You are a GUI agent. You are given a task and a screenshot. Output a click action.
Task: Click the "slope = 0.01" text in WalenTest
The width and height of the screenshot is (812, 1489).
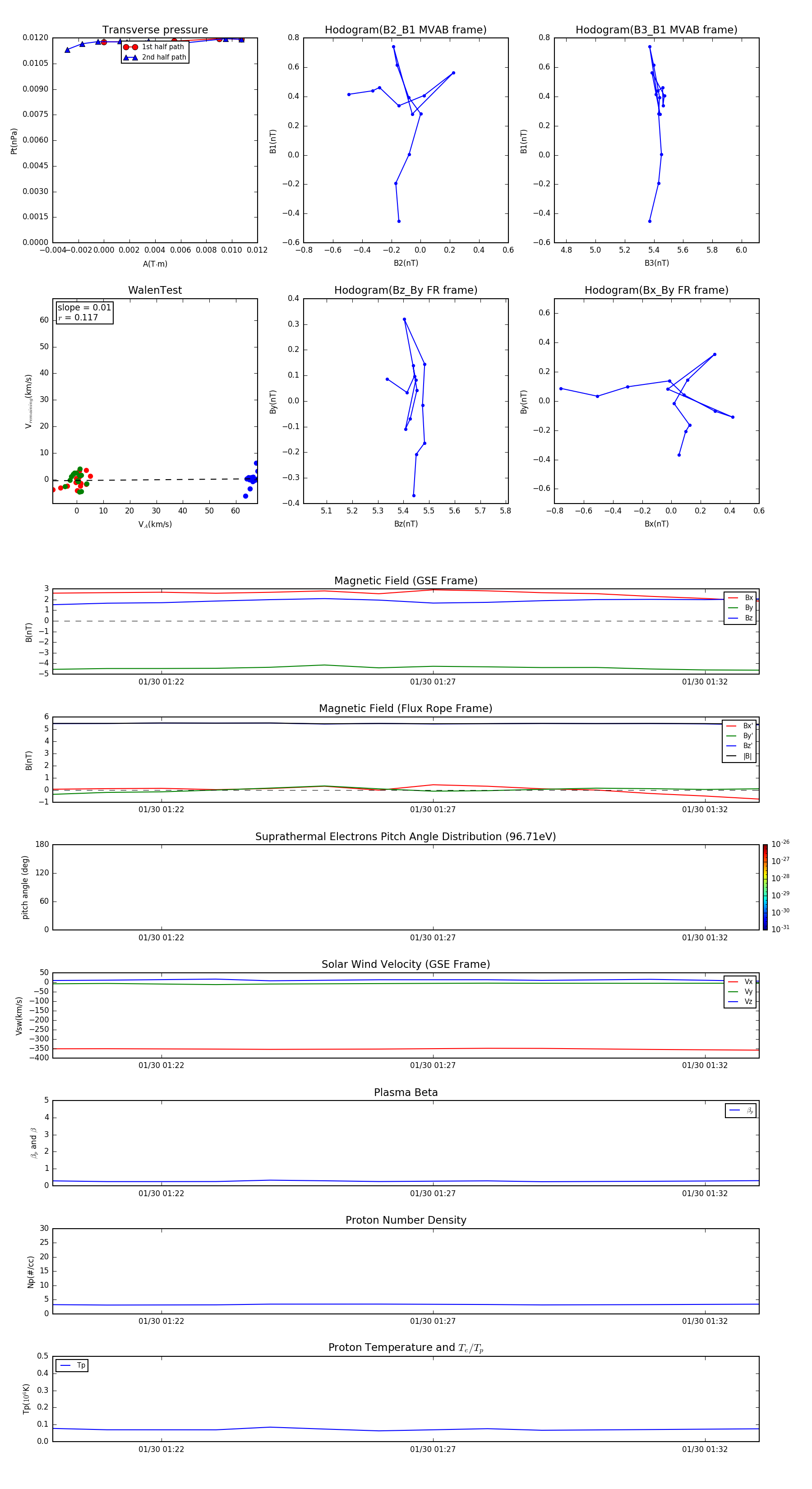pyautogui.click(x=84, y=308)
